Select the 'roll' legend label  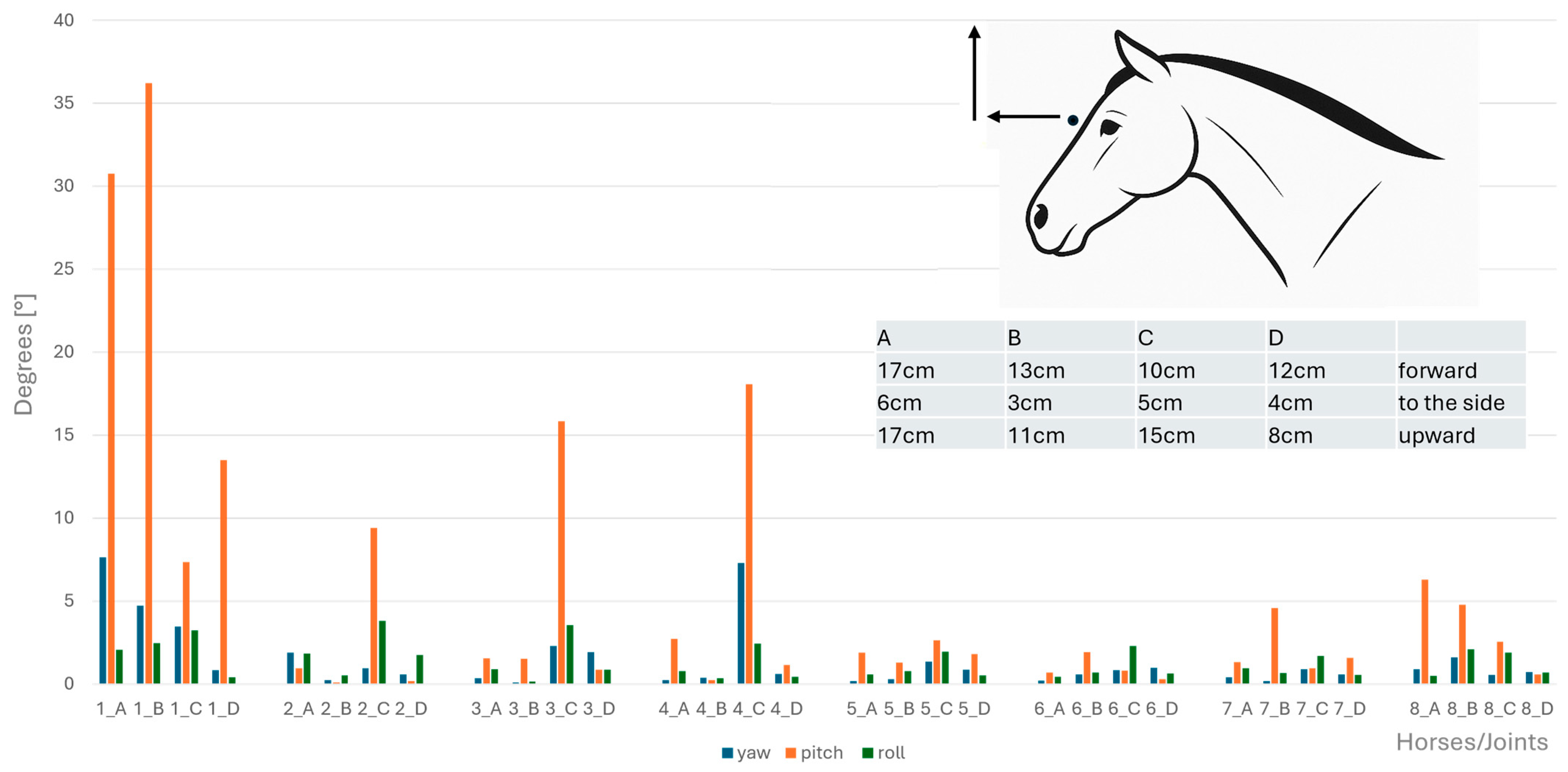point(891,753)
